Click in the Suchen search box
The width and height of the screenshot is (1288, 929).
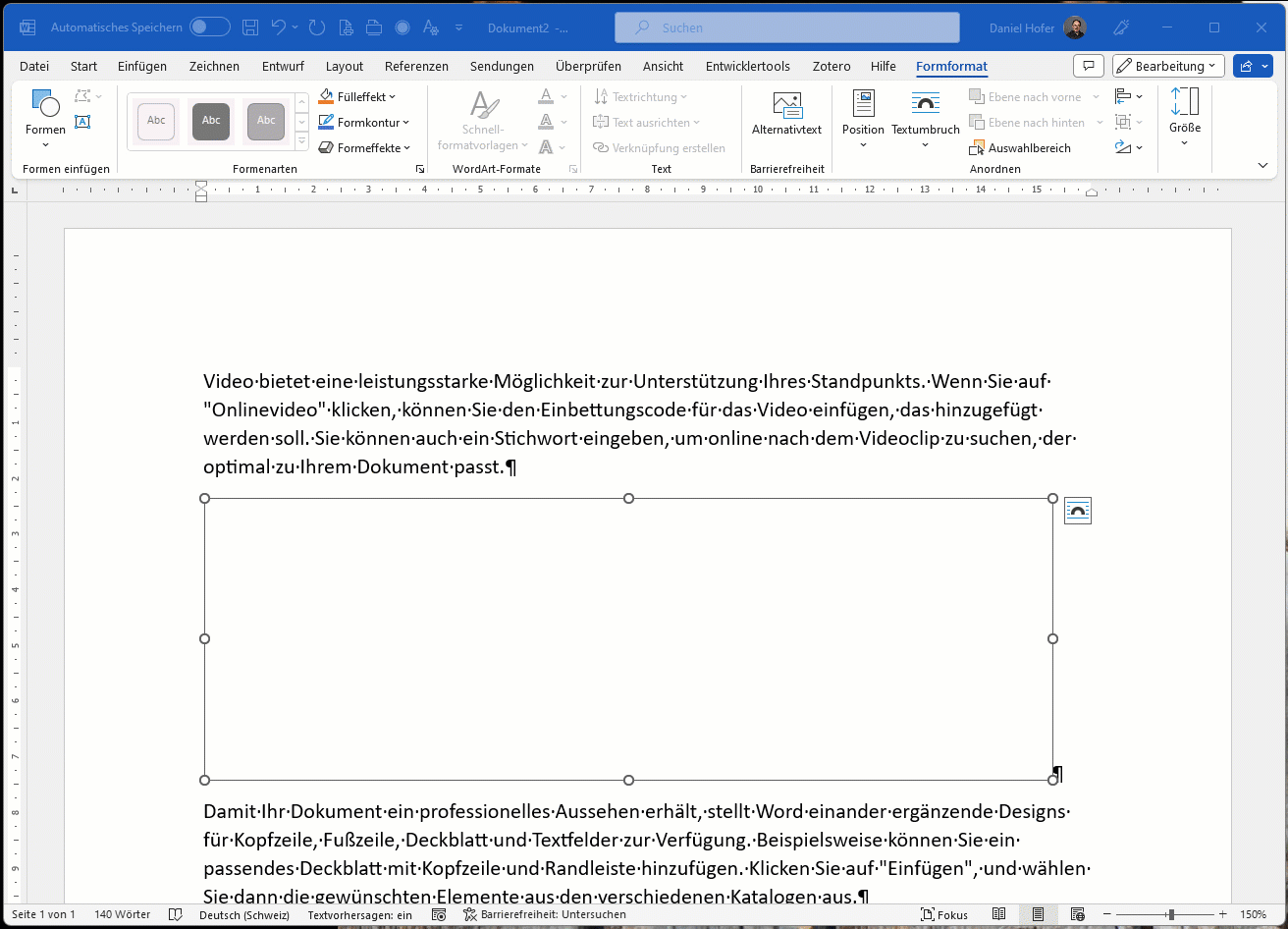786,27
